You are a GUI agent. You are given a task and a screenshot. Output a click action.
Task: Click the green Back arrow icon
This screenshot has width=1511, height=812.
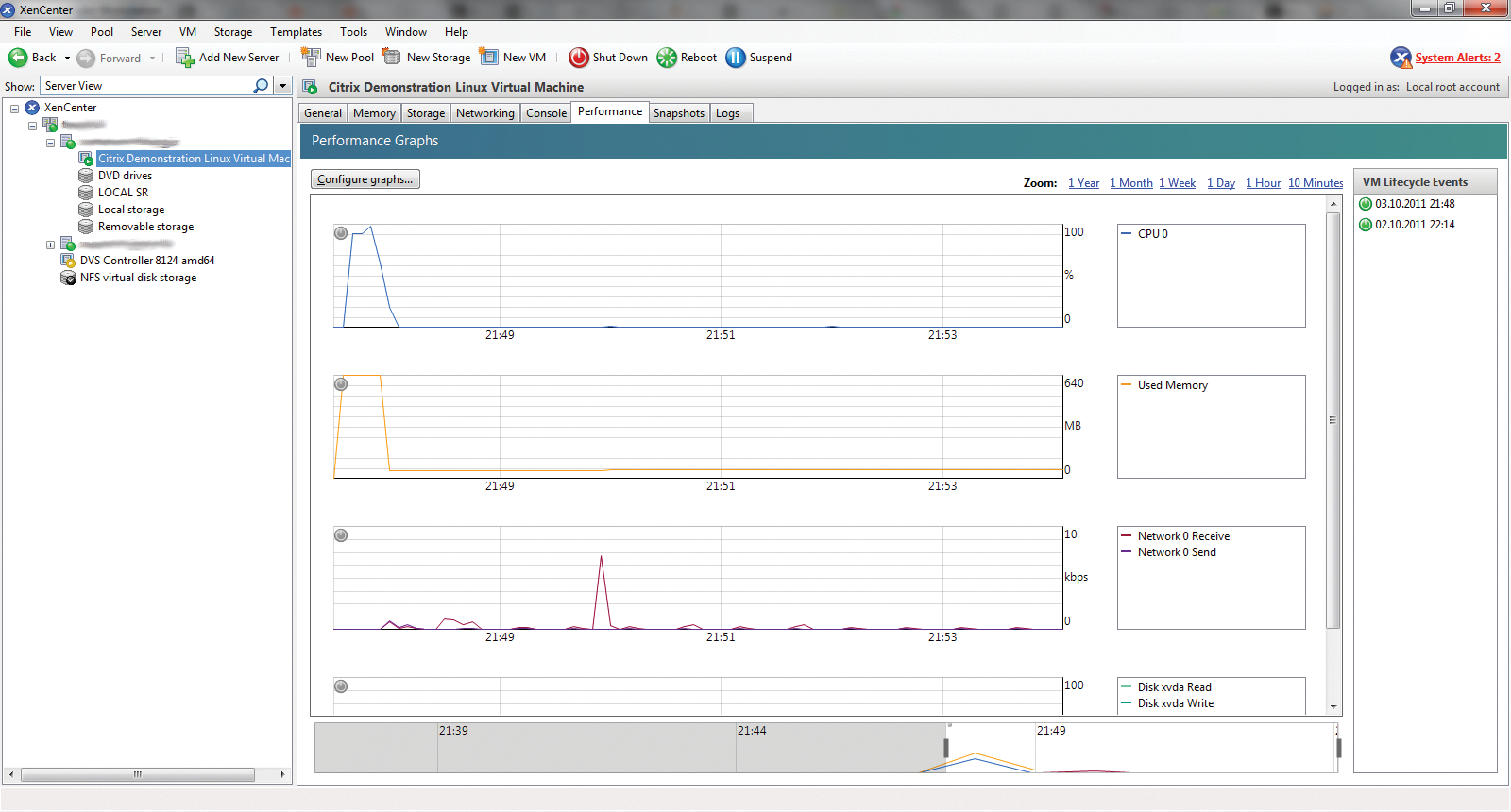(x=18, y=58)
